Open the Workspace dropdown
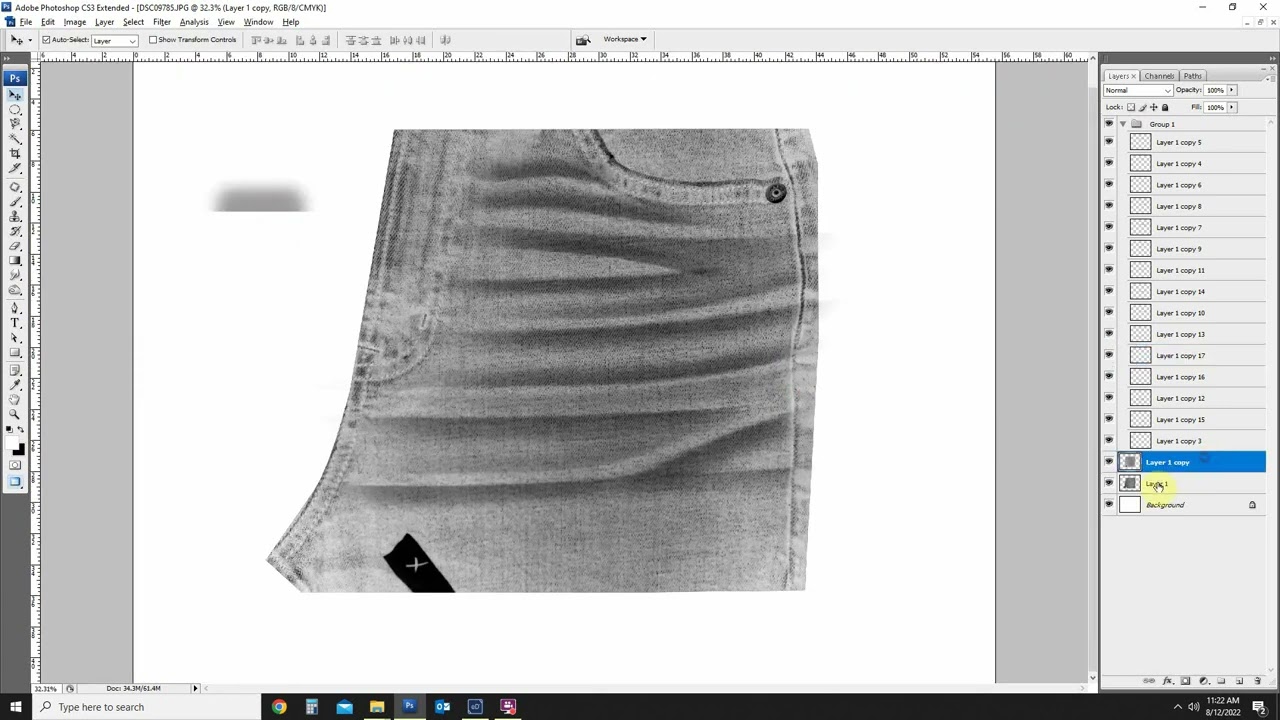Viewport: 1280px width, 720px height. [625, 40]
